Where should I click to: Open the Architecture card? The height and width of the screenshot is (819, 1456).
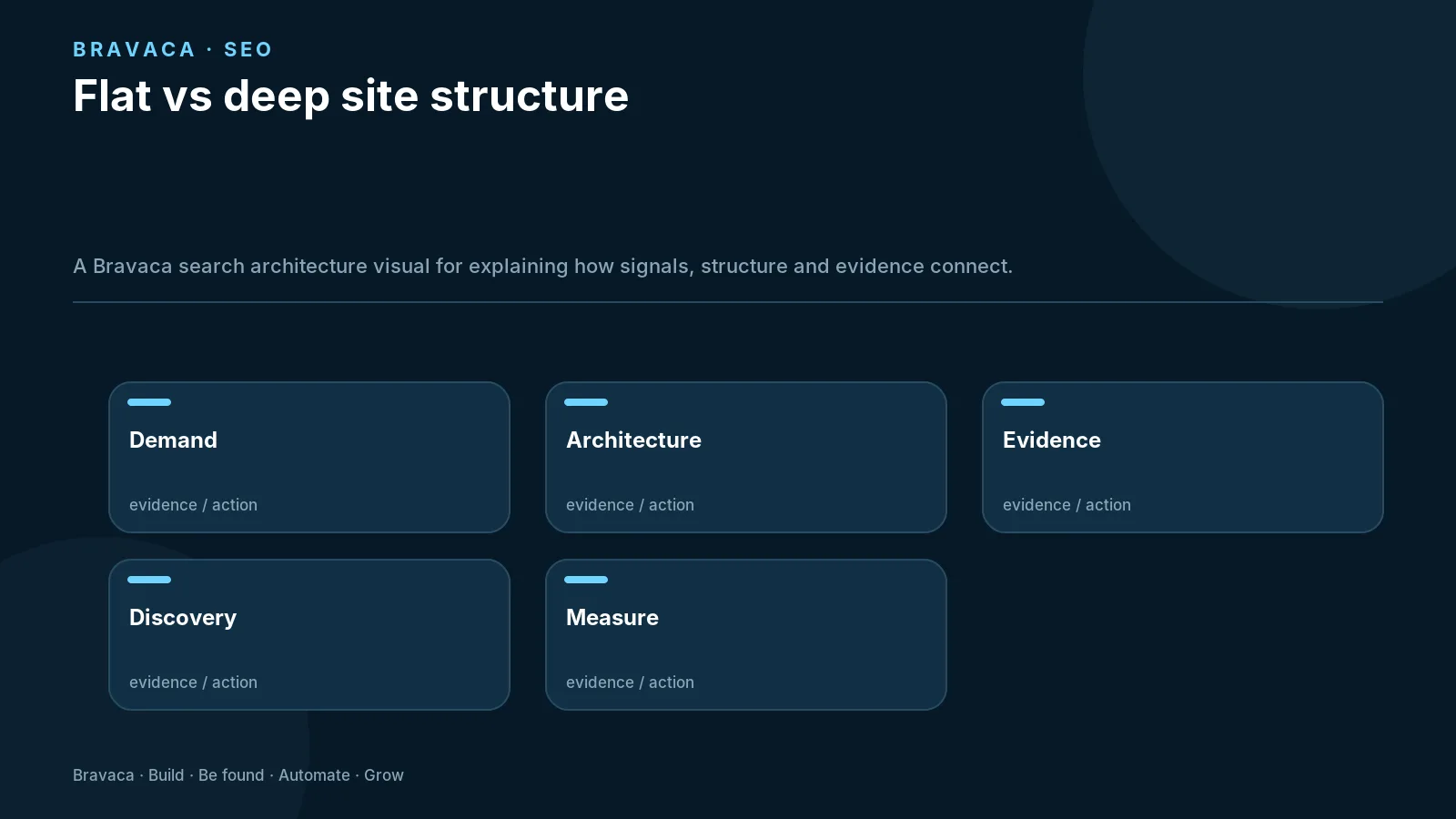pyautogui.click(x=746, y=457)
